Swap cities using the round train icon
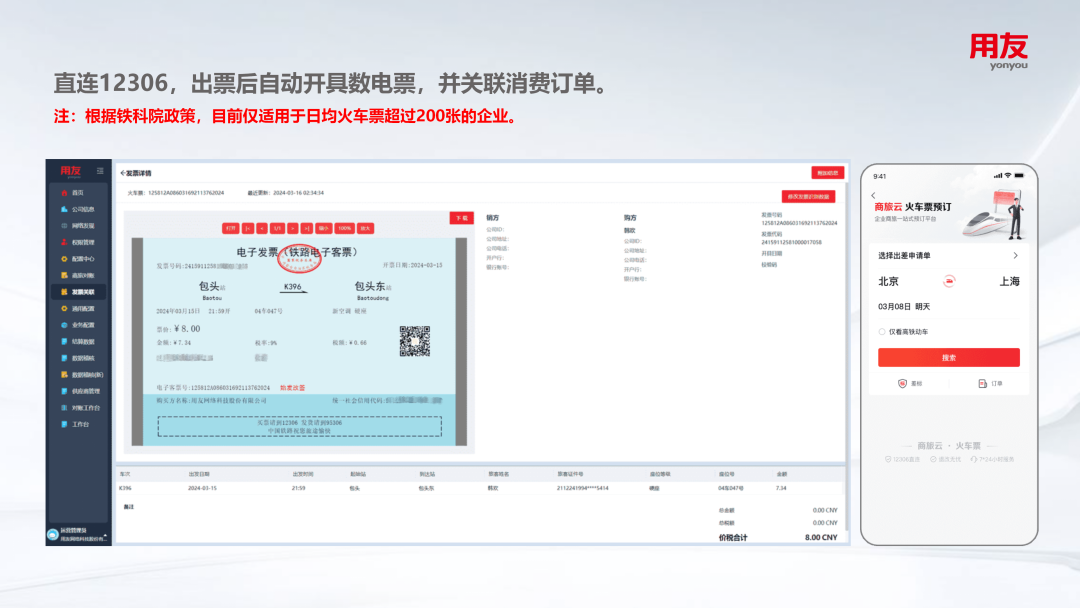 click(x=949, y=281)
